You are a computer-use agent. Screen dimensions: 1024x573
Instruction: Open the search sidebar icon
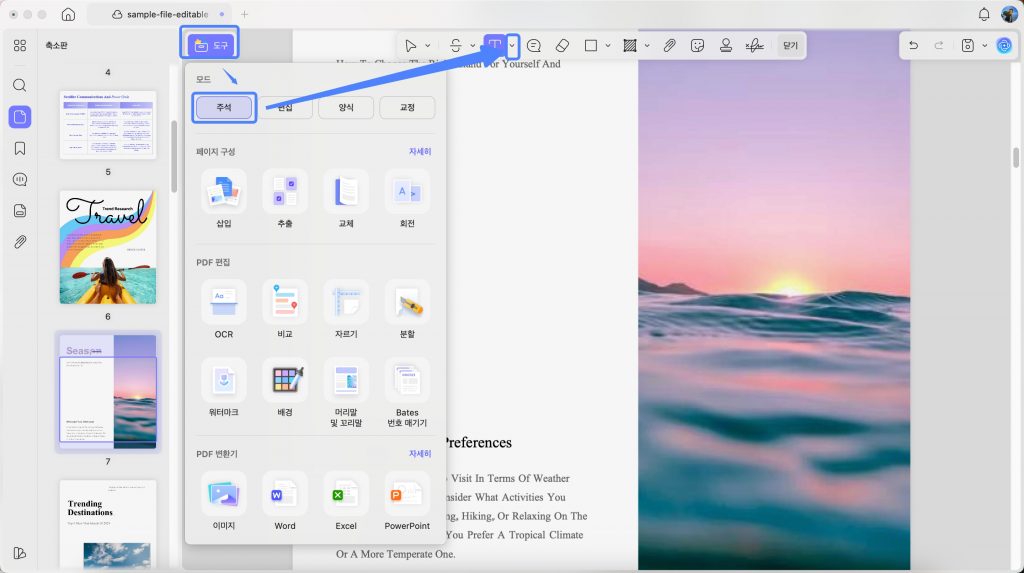[20, 86]
